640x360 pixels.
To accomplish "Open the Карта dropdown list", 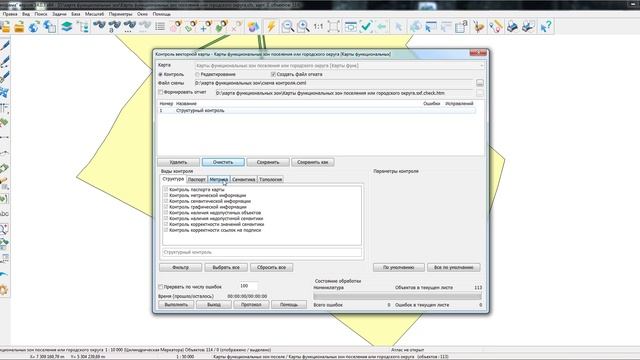I will click(340, 66).
